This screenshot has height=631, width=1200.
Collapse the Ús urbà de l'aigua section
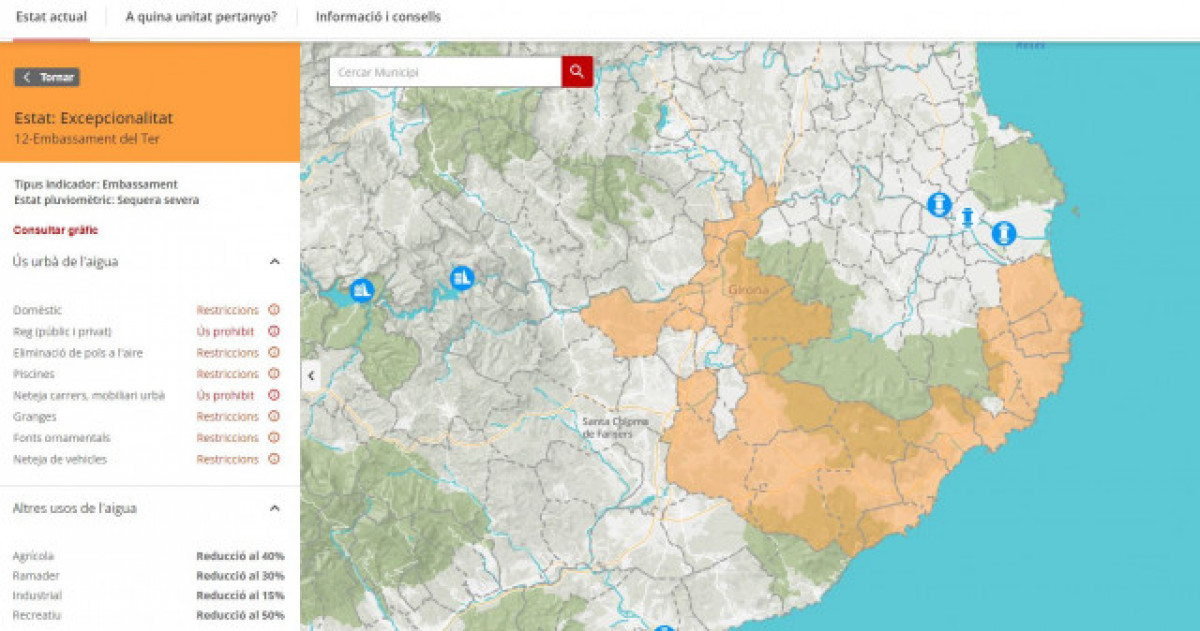pos(275,262)
